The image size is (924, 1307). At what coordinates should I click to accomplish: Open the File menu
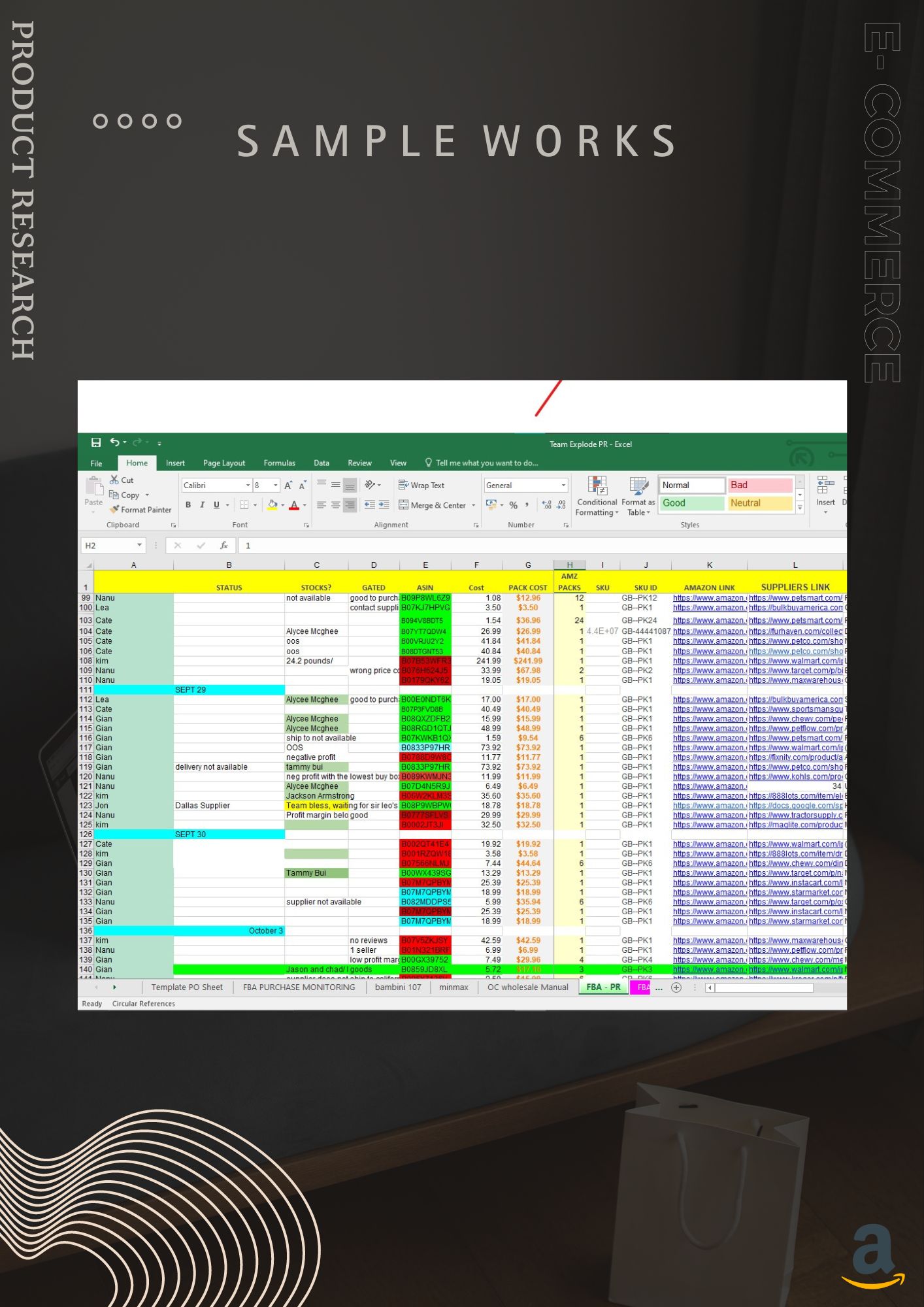pyautogui.click(x=96, y=463)
